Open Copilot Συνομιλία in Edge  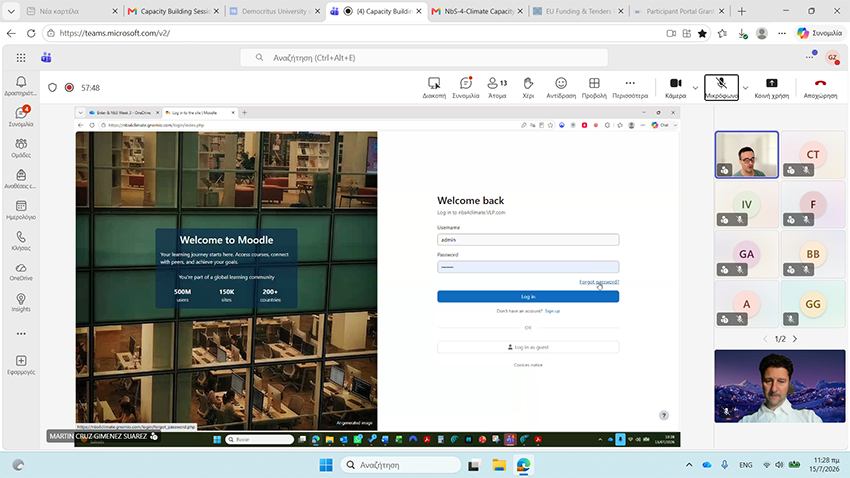pos(819,33)
